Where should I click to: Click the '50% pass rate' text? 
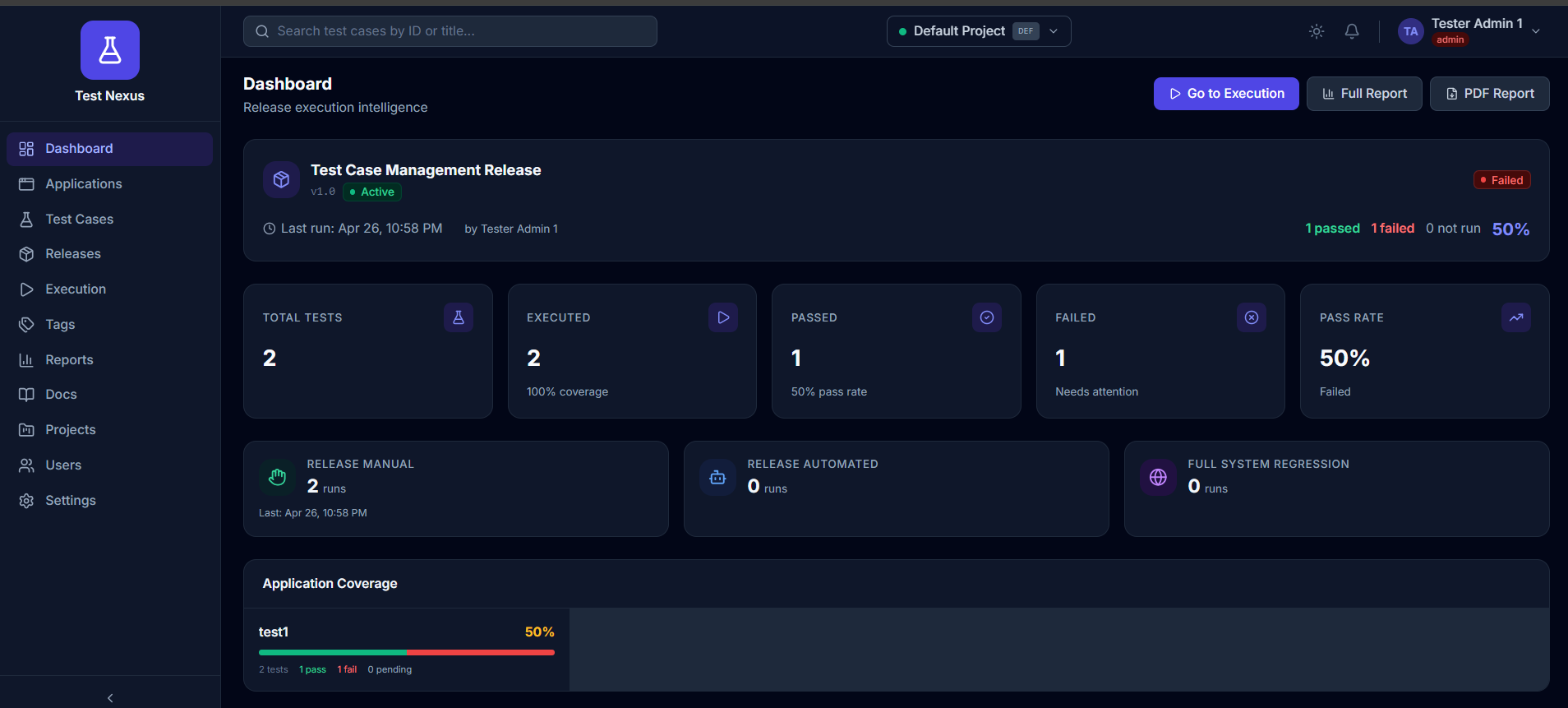coord(829,392)
